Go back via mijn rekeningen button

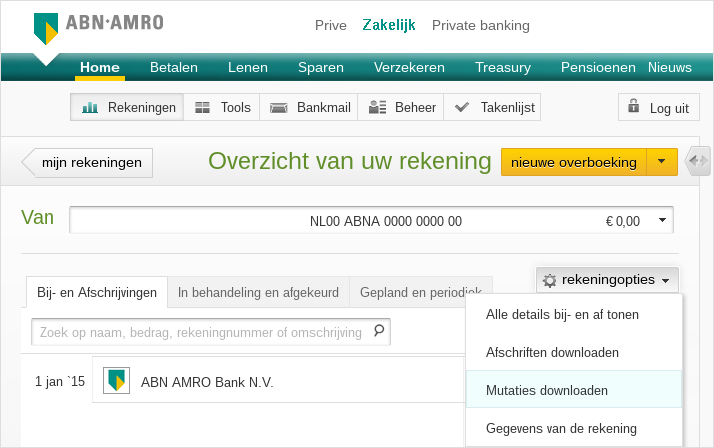tap(87, 163)
